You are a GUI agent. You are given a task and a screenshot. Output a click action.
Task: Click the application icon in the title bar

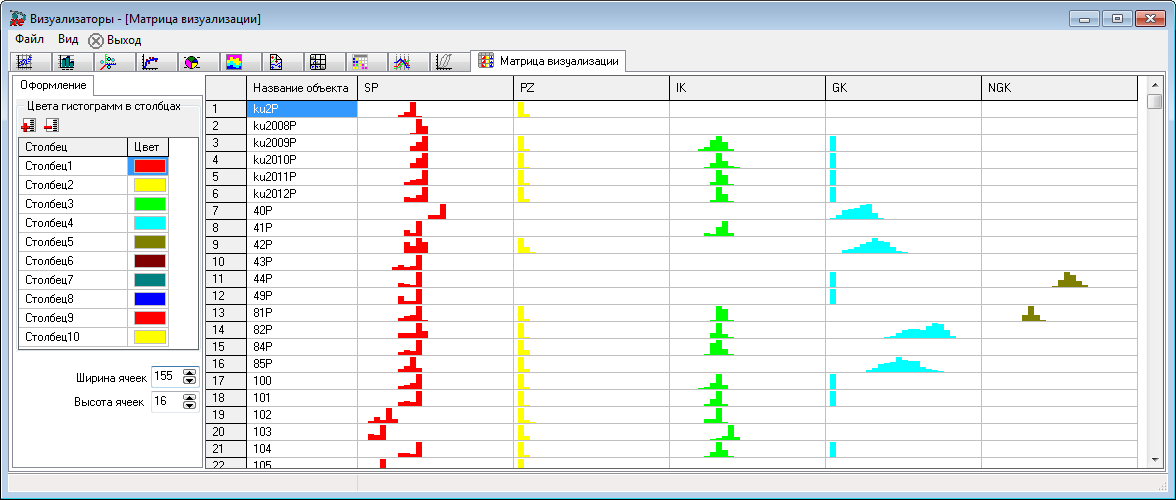tap(16, 19)
